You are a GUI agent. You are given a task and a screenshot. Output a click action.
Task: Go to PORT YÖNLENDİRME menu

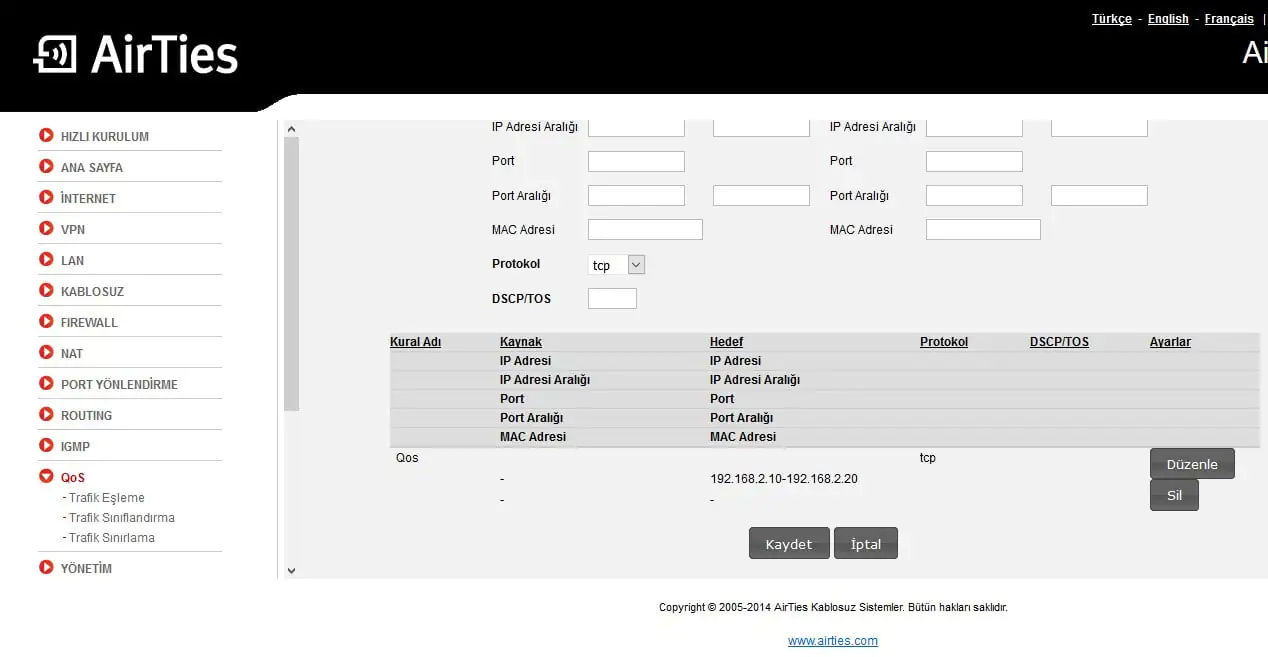click(x=119, y=385)
